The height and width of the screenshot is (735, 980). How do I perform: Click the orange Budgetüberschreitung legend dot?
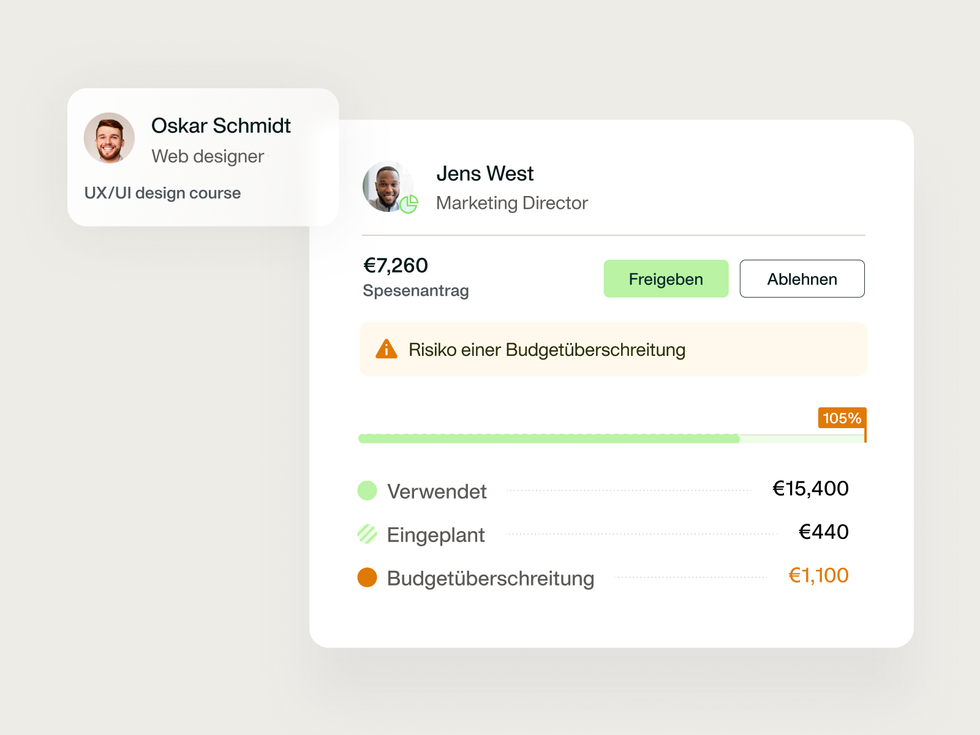368,577
